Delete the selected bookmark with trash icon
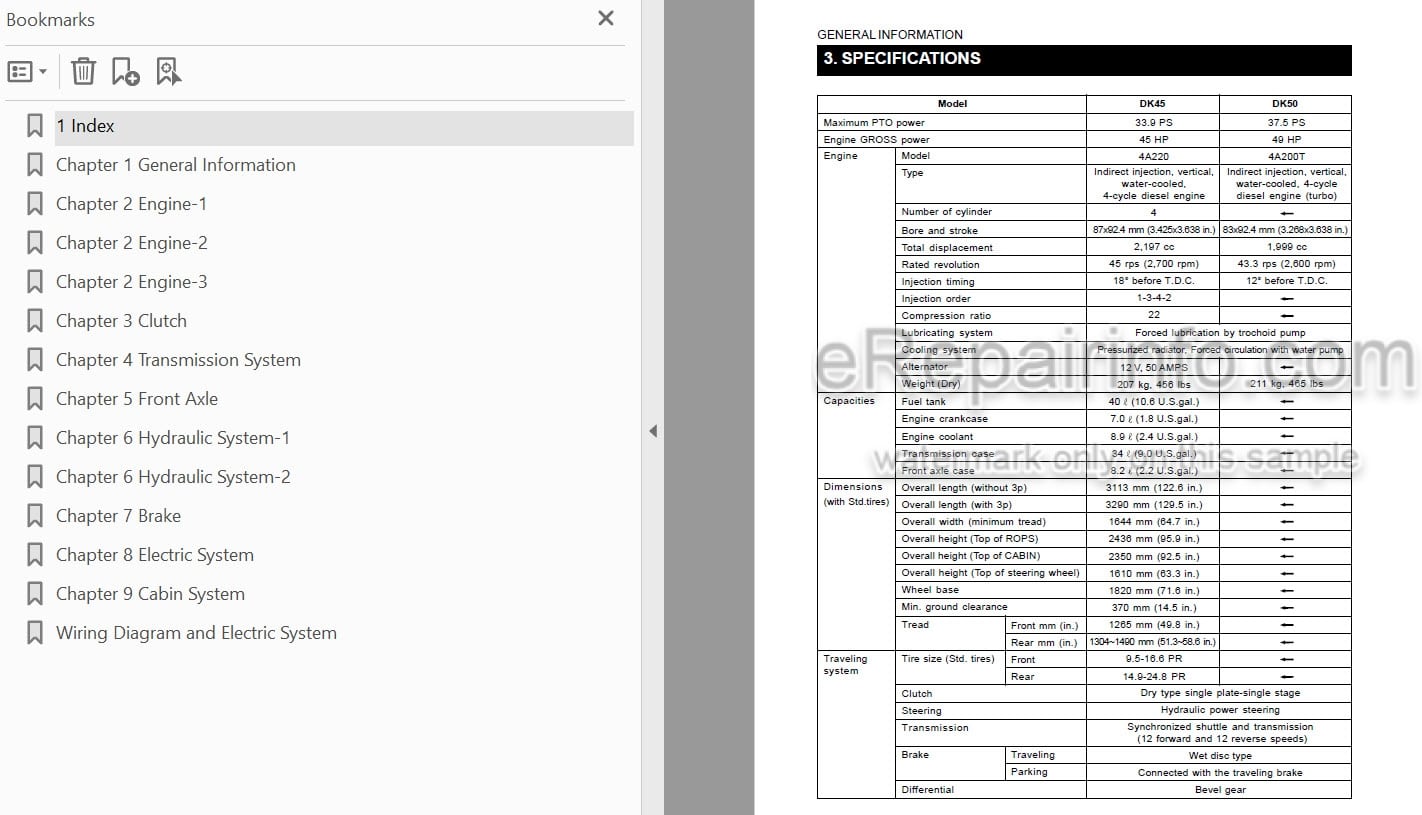The height and width of the screenshot is (815, 1422). (83, 71)
